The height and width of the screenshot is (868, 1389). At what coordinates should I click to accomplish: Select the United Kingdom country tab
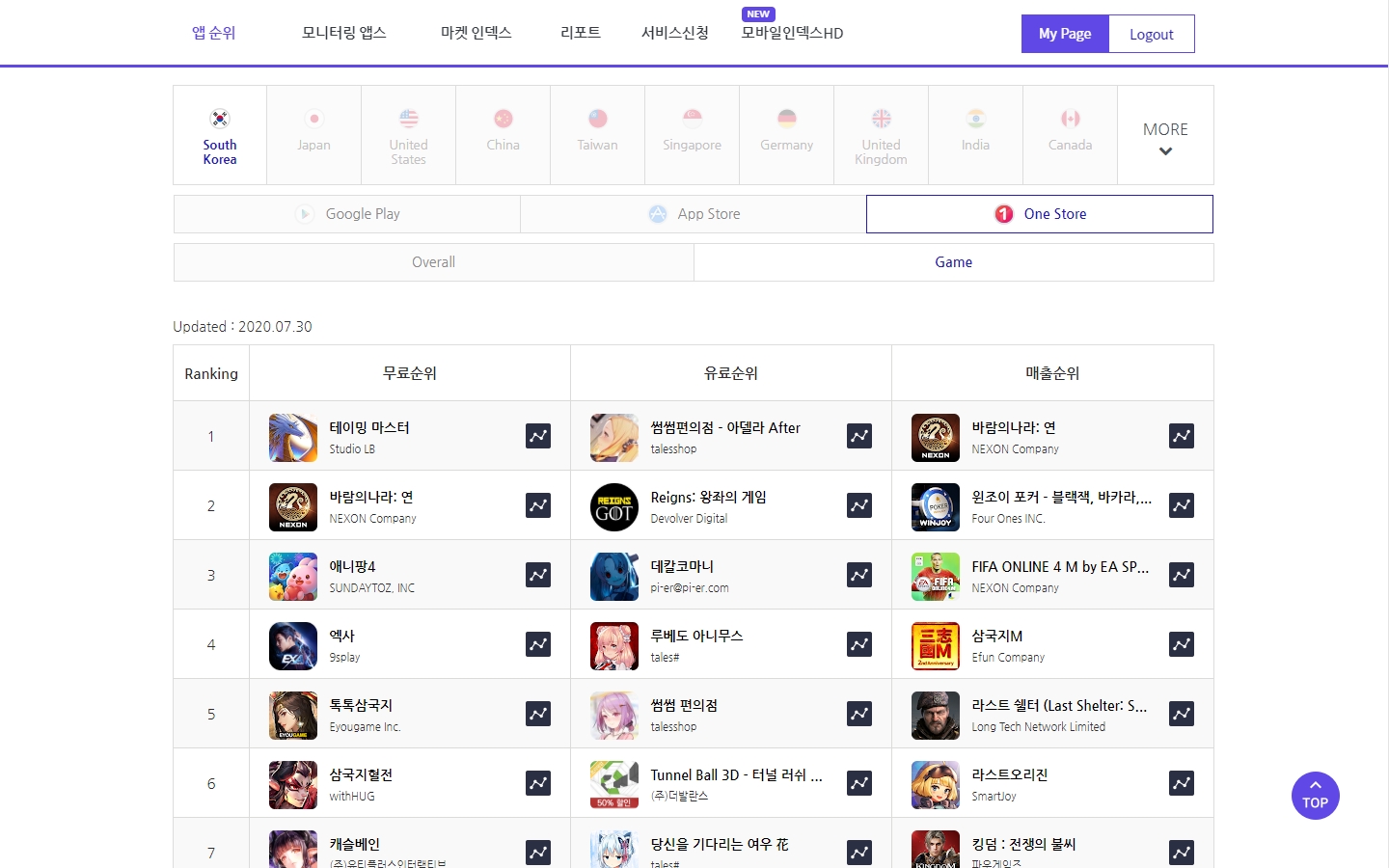(881, 135)
